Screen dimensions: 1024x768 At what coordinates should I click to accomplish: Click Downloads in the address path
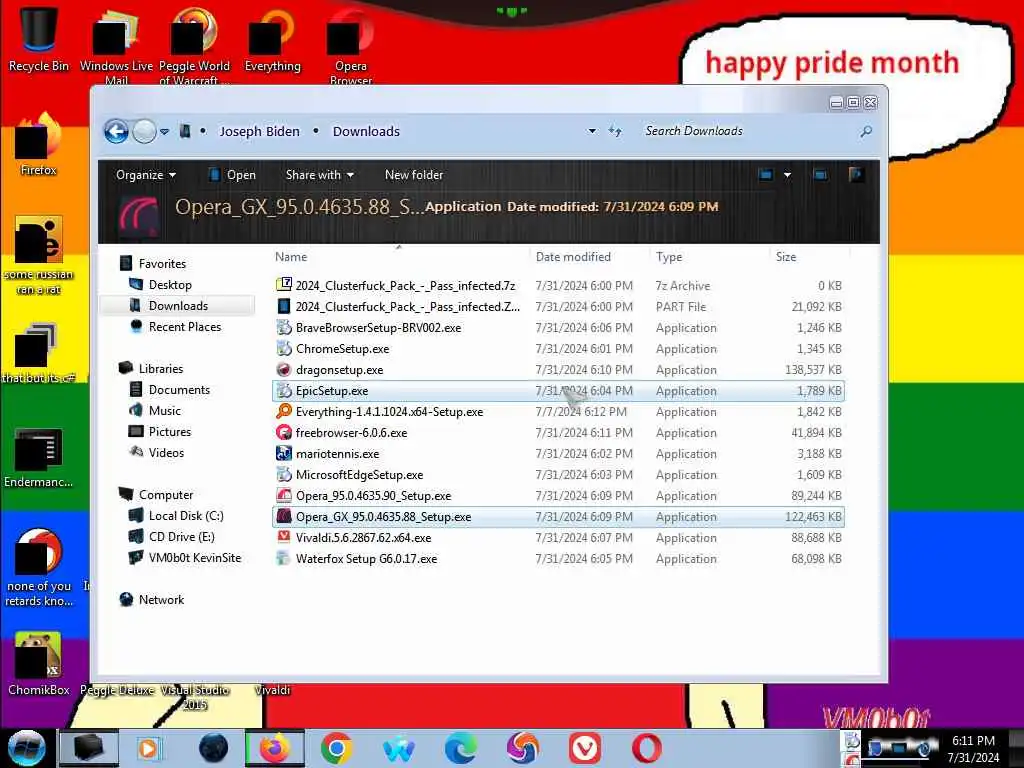point(366,131)
